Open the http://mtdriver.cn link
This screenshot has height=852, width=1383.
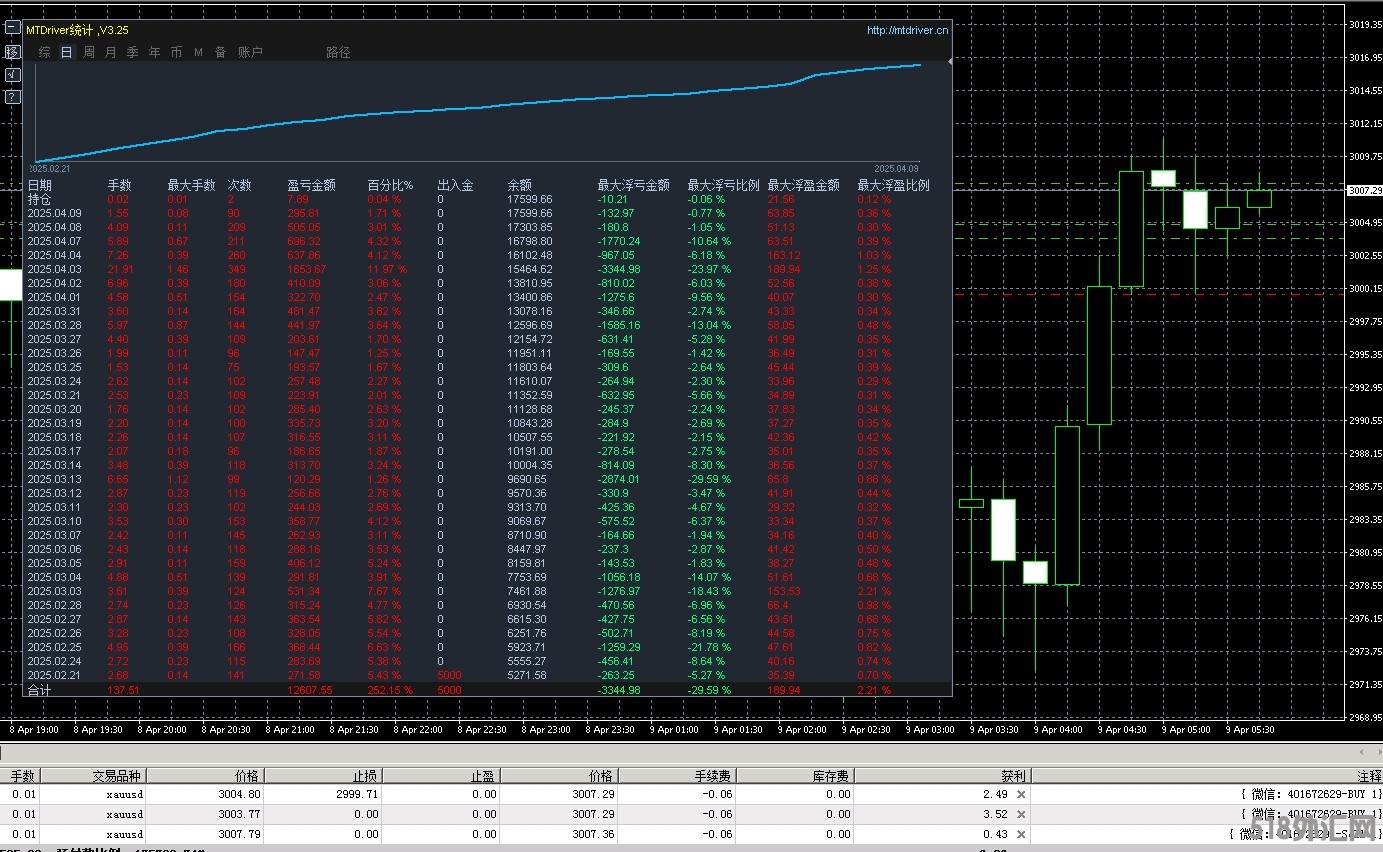click(907, 30)
